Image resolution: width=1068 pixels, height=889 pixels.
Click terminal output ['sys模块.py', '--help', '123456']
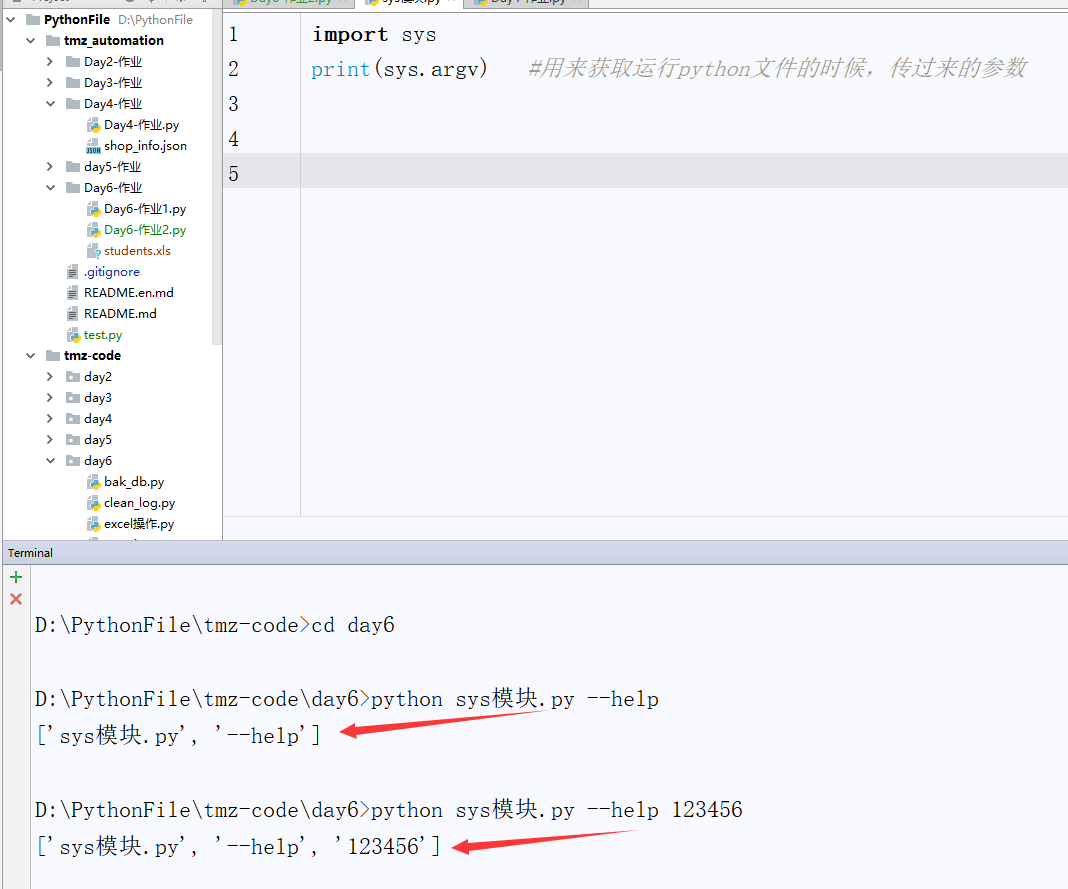[238, 847]
